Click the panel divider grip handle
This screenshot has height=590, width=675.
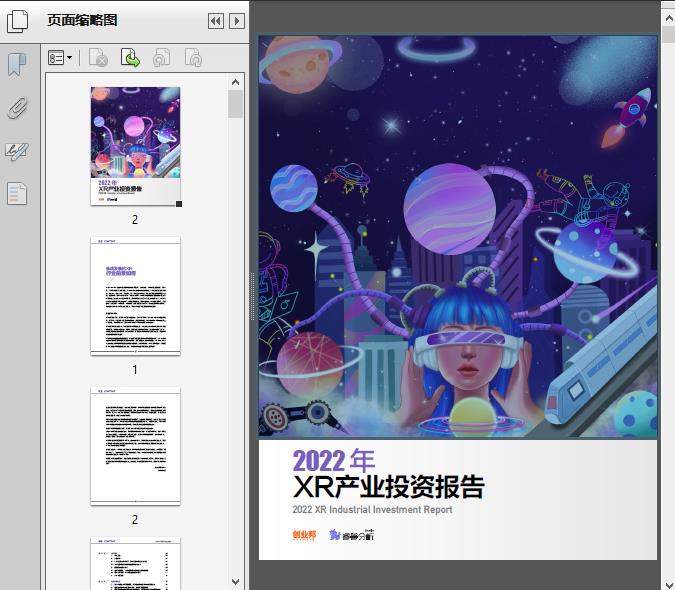click(x=252, y=296)
